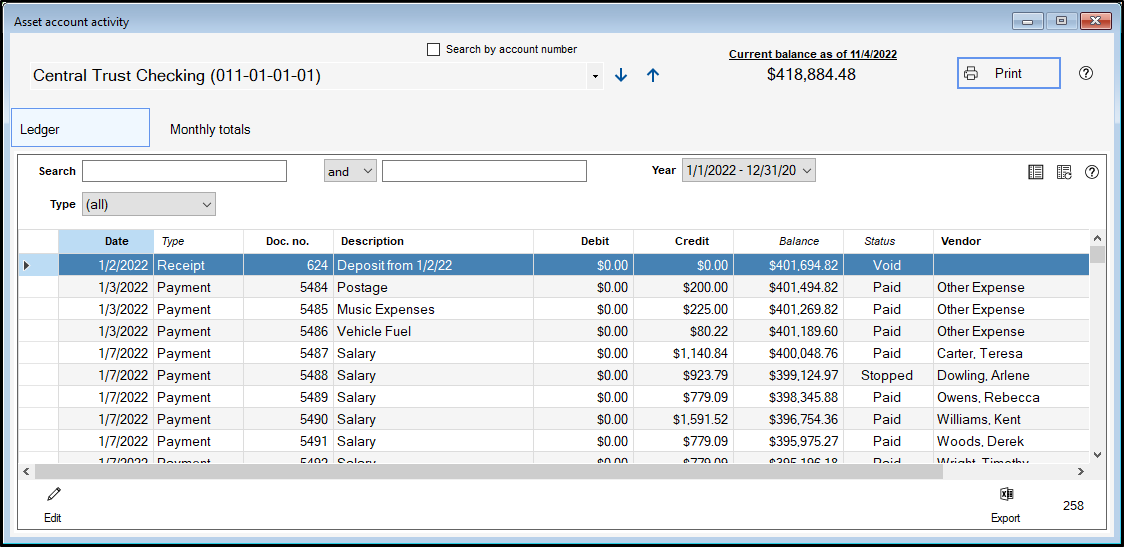This screenshot has width=1124, height=547.
Task: Click the blue down arrow for next account
Action: pos(621,75)
